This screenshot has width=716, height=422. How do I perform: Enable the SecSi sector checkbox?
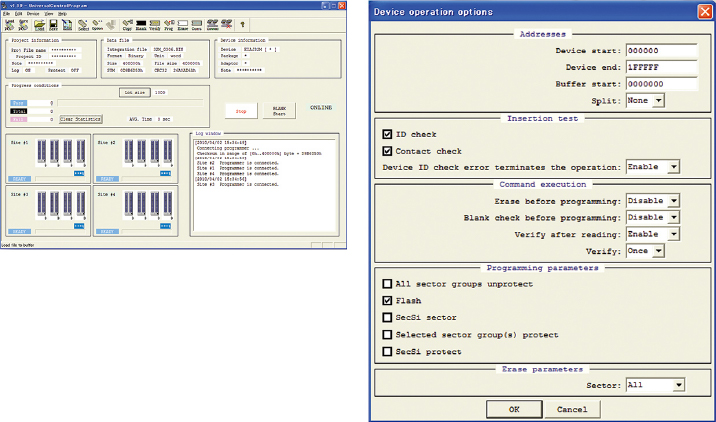pyautogui.click(x=387, y=317)
